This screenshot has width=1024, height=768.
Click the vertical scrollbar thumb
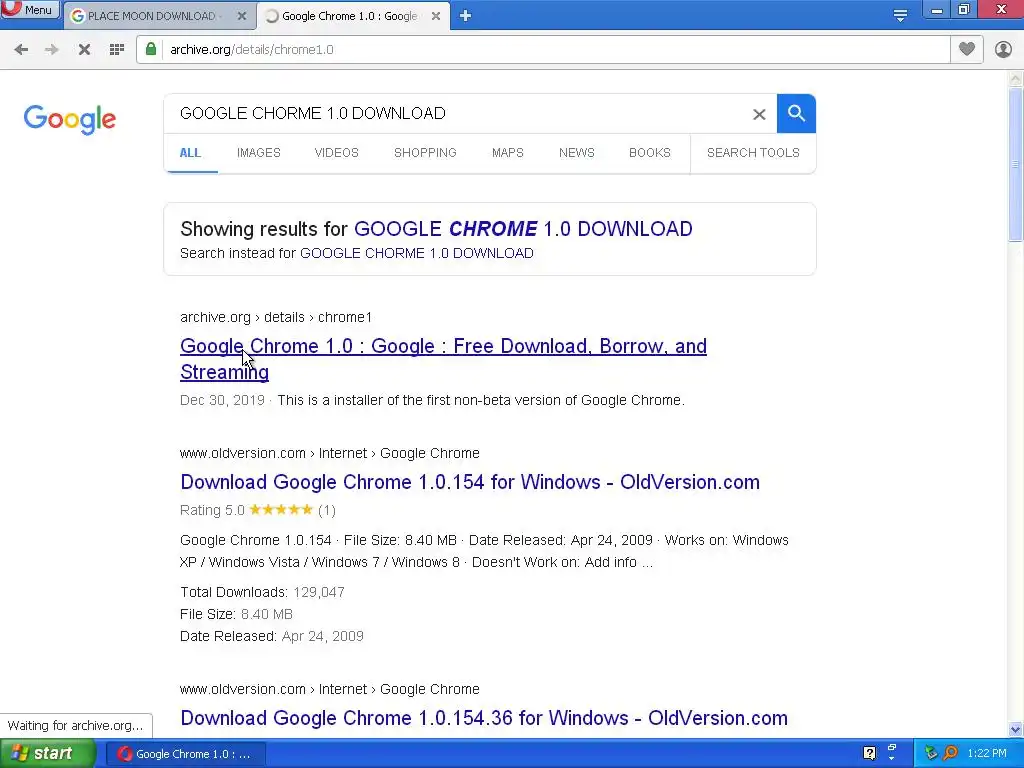[1016, 165]
